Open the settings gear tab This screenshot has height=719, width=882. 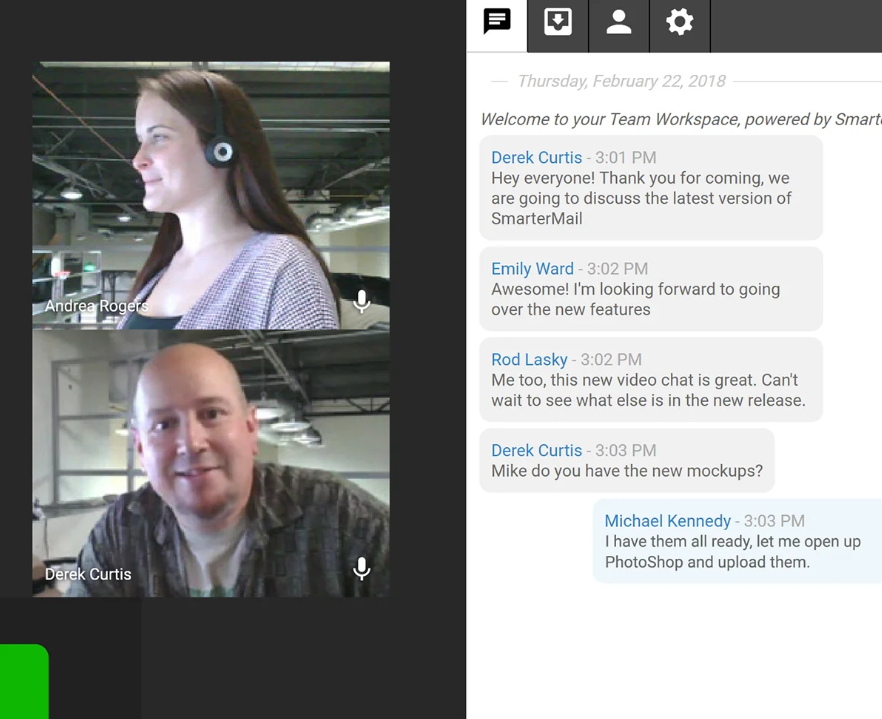click(x=680, y=23)
